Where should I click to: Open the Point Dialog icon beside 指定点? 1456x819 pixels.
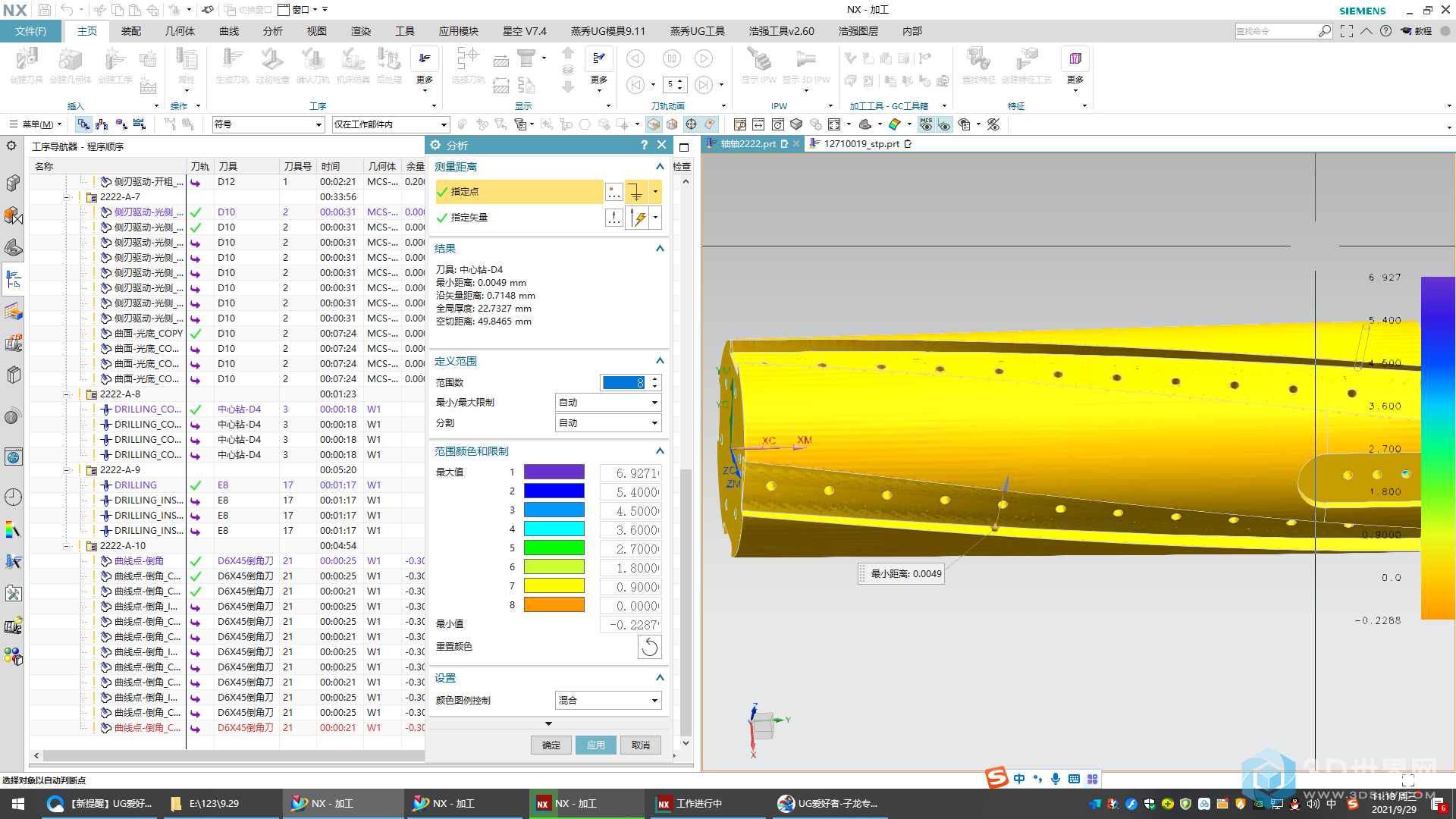tap(614, 192)
